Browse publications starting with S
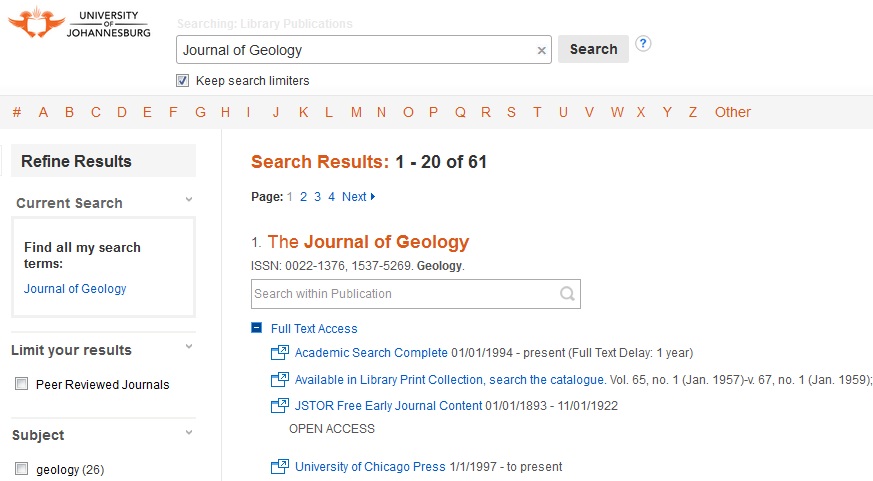The image size is (873, 481). pyautogui.click(x=511, y=112)
